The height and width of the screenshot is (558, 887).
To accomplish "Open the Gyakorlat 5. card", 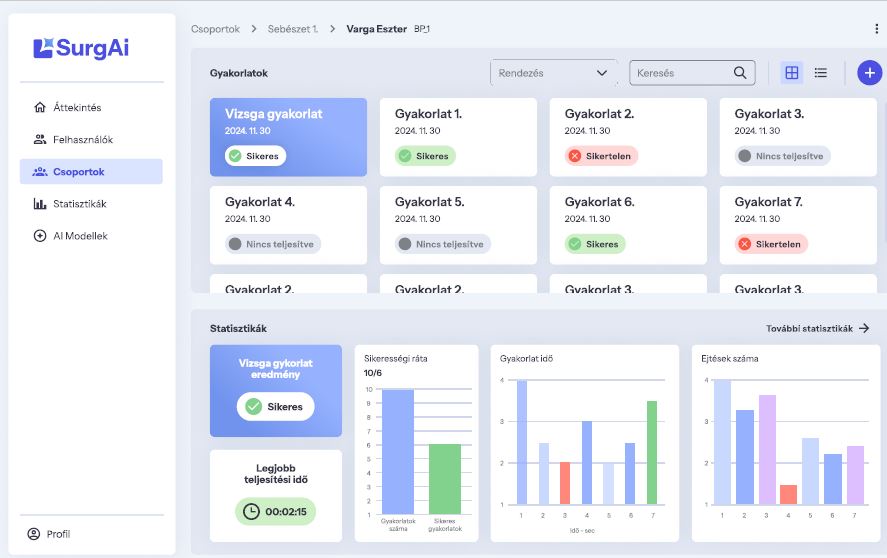I will click(x=458, y=225).
